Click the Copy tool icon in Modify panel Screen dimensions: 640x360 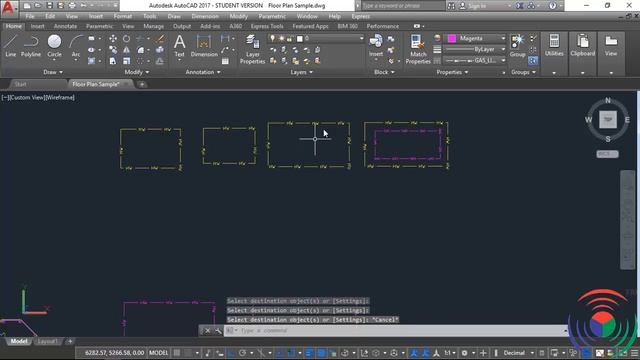tap(113, 50)
